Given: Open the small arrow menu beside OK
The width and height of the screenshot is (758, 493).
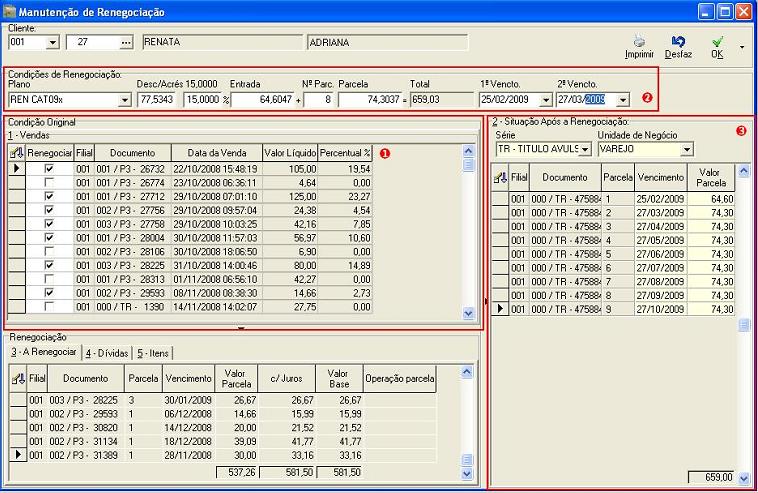Looking at the screenshot, I should pos(742,47).
